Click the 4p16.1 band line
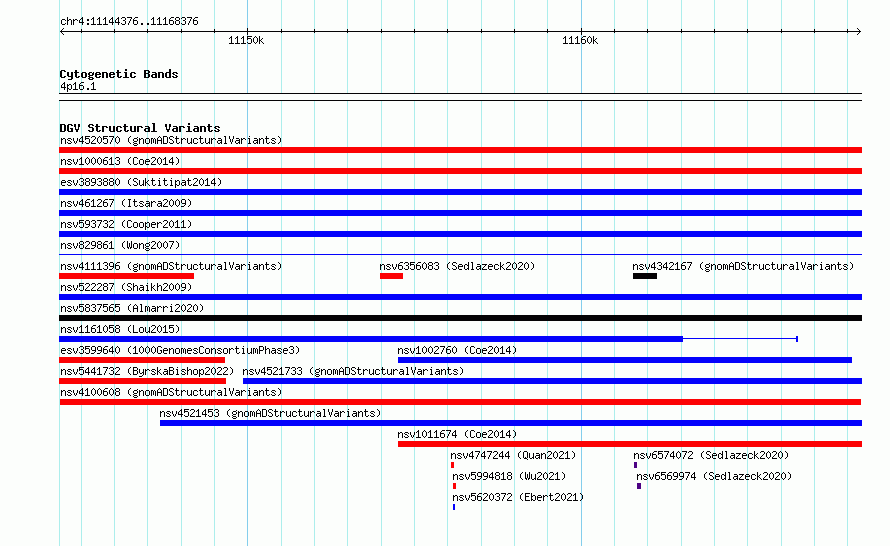890x546 pixels. click(x=460, y=97)
